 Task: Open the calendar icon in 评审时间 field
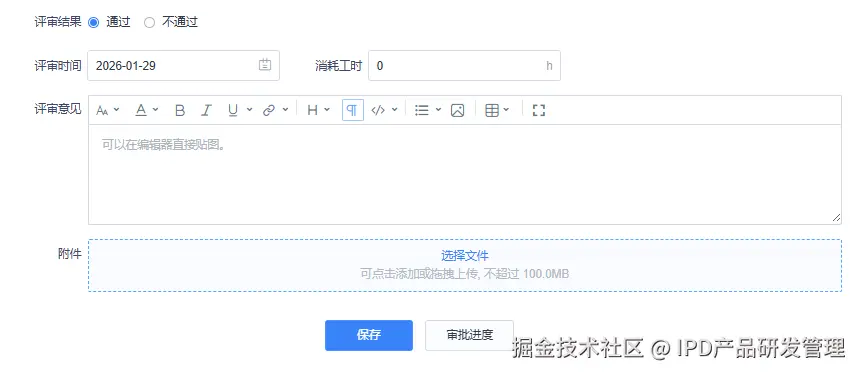[x=265, y=65]
